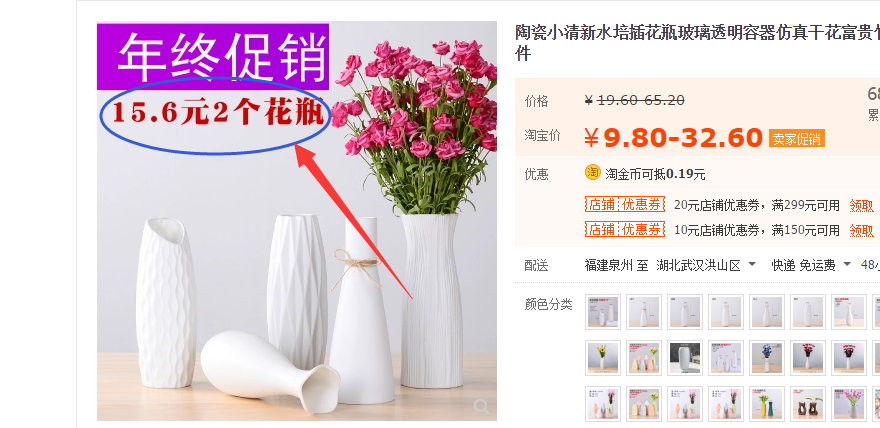
Task: Click the 店铺优惠券 badge beside 10元 coupon
Action: click(x=625, y=229)
